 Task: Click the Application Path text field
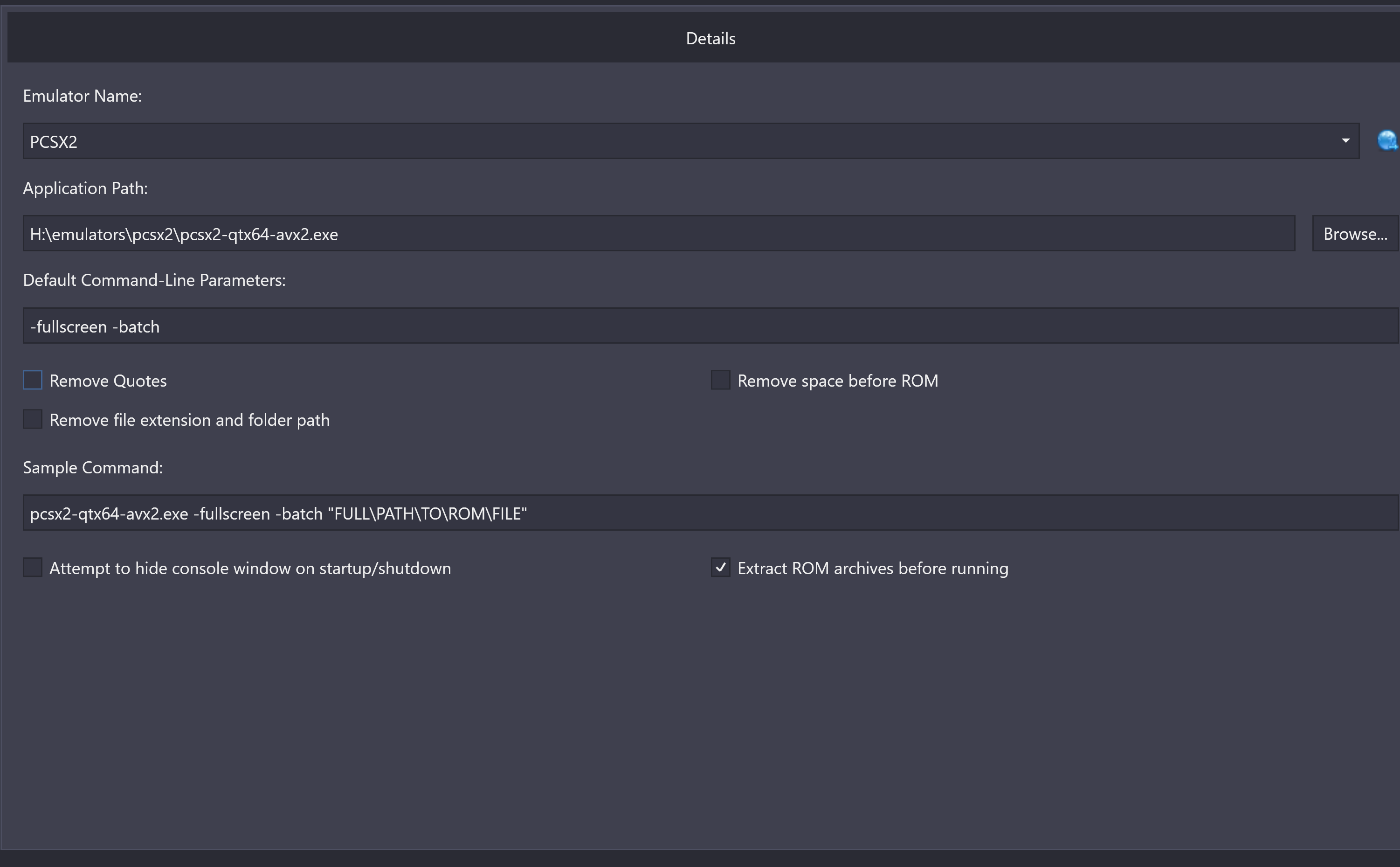(658, 233)
